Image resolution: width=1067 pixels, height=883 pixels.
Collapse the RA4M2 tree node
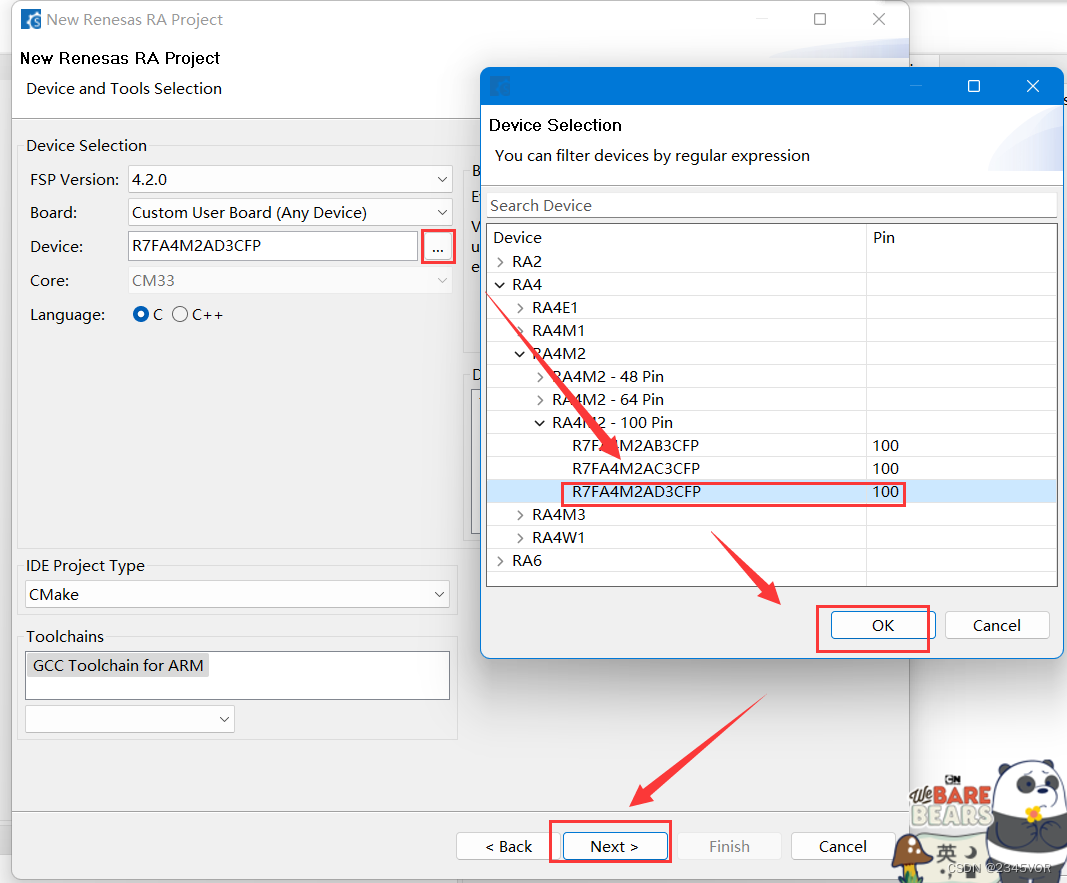[520, 354]
